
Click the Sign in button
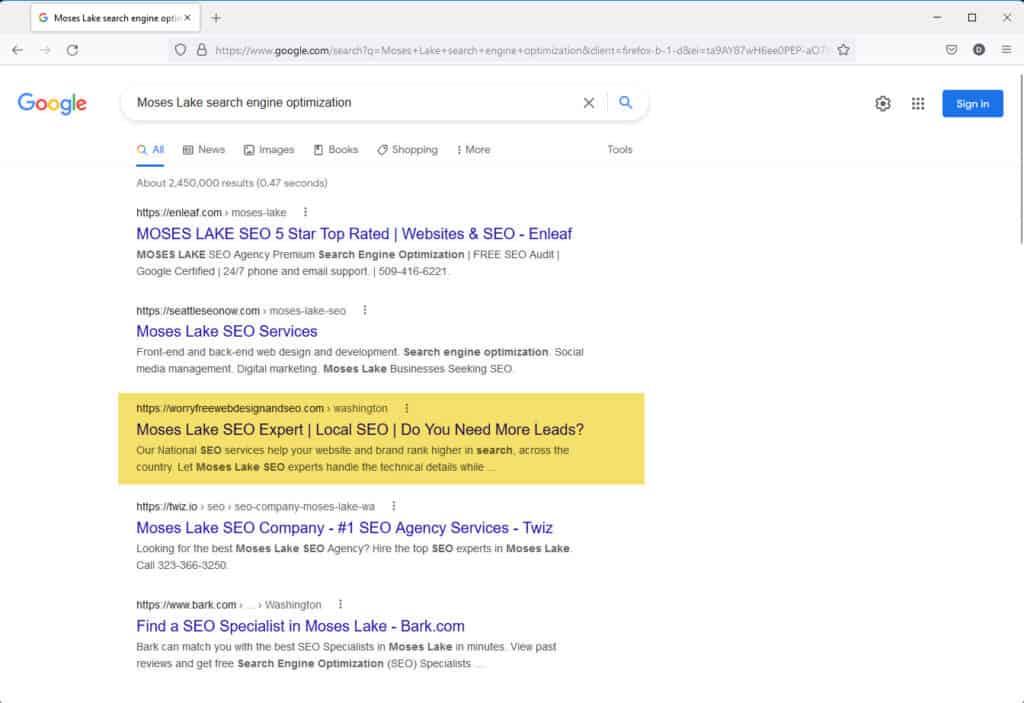click(972, 103)
